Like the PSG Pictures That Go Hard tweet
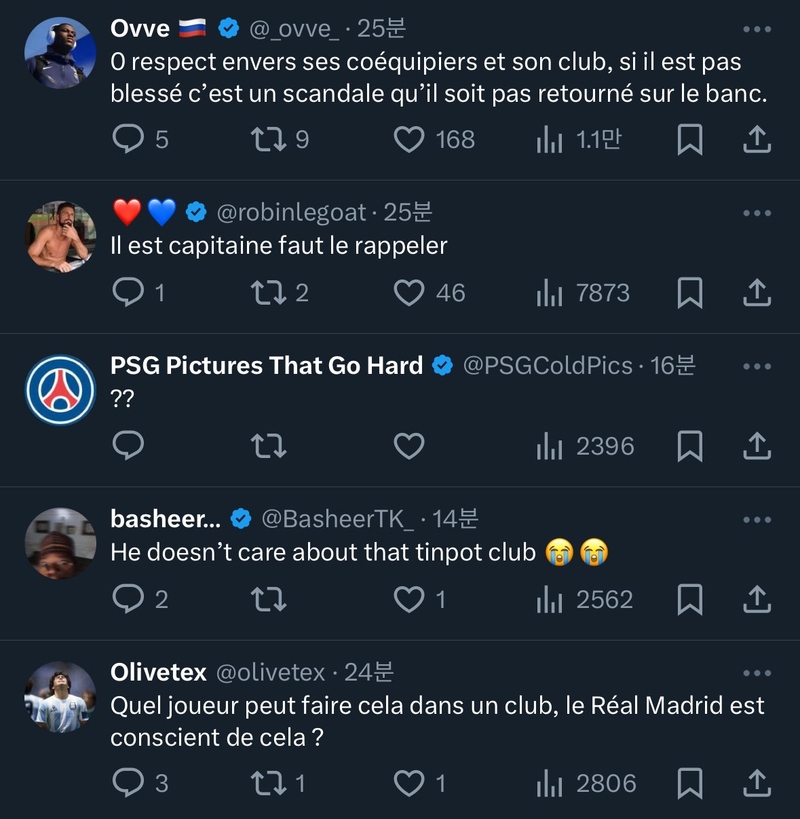 point(408,445)
